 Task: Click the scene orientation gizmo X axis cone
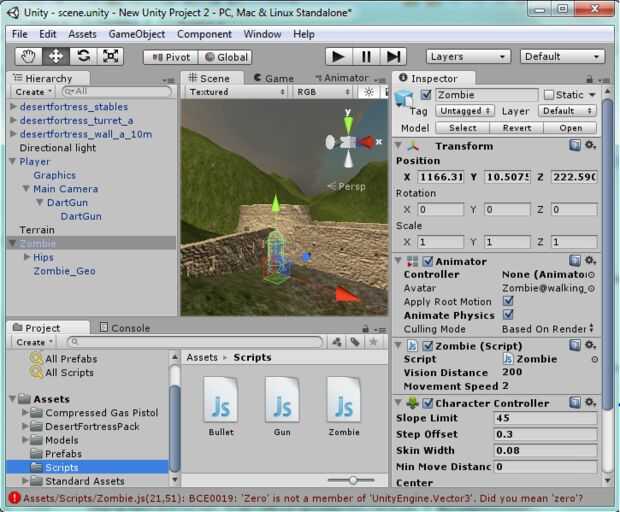[367, 142]
